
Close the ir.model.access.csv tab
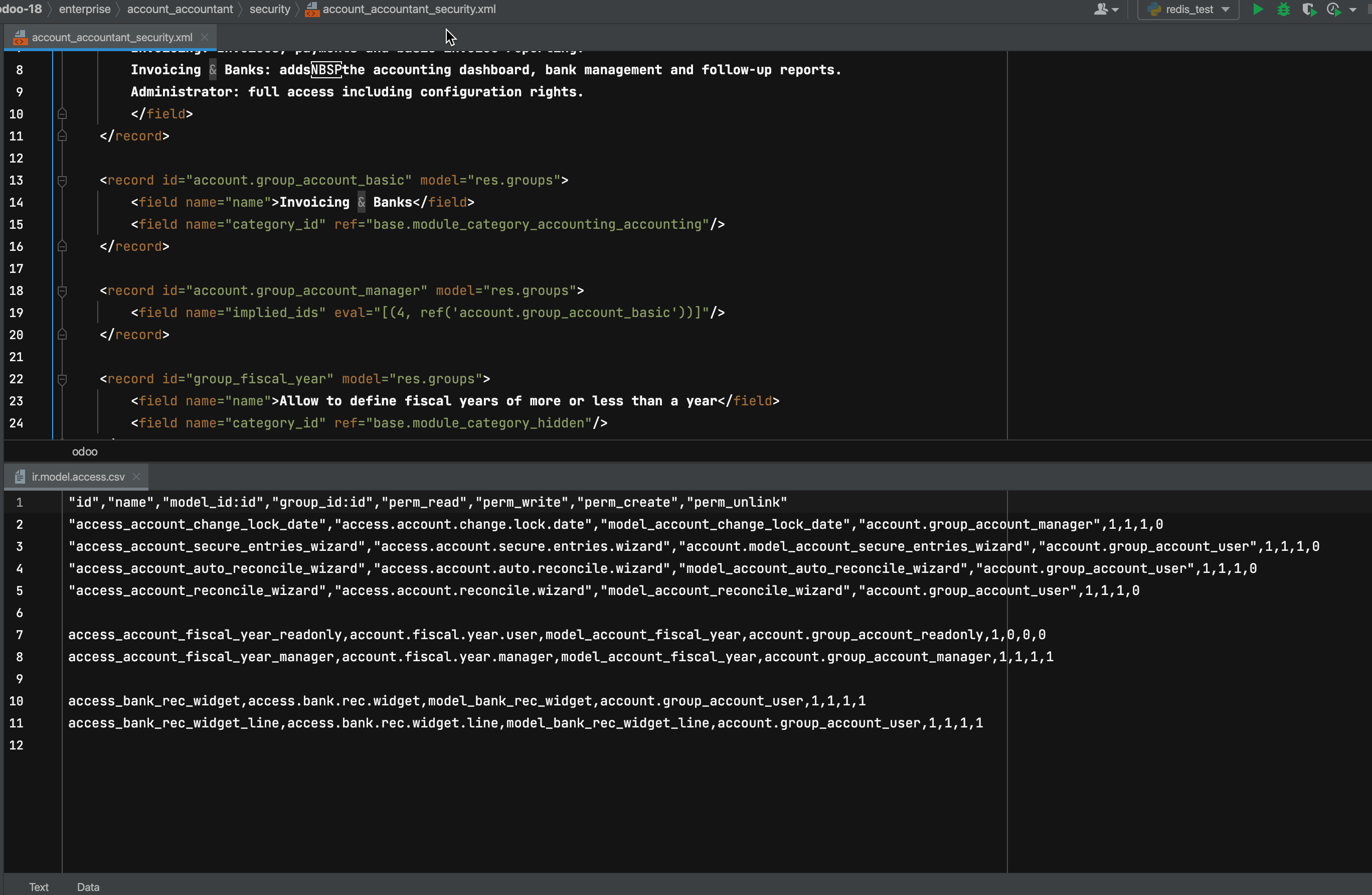[x=136, y=476]
